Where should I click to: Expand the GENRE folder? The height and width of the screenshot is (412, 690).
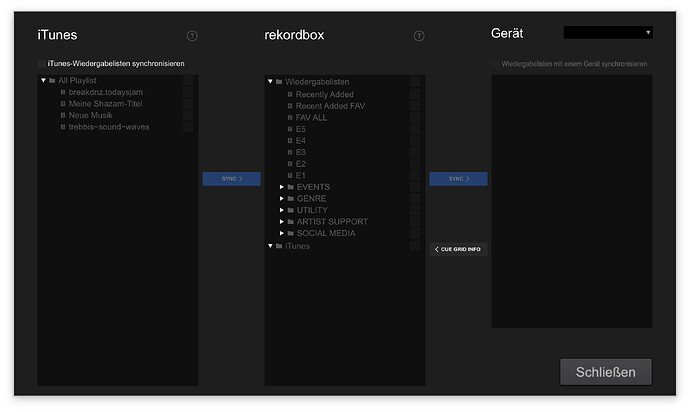[281, 199]
